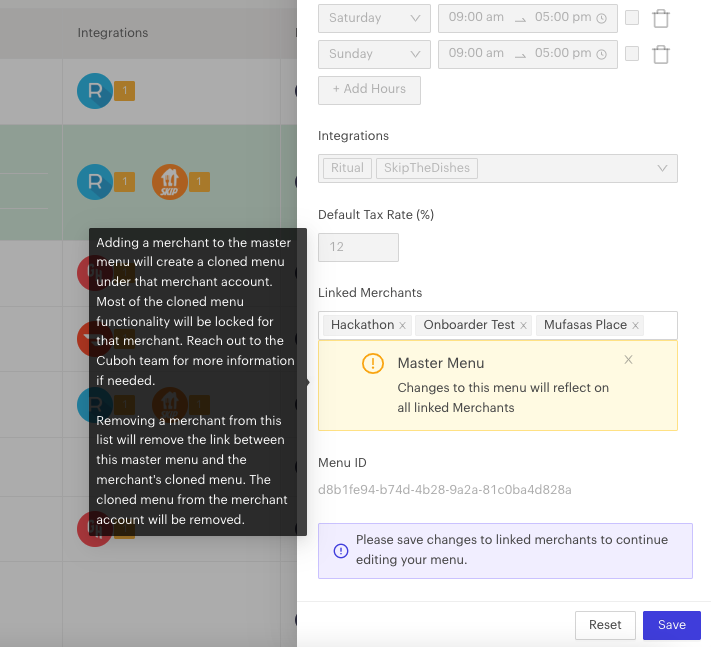Select the Ritual integration tag
This screenshot has height=647, width=711.
pos(347,168)
